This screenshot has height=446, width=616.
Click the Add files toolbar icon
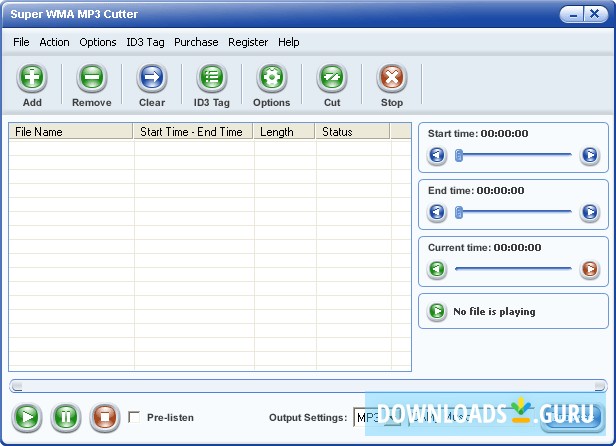click(32, 77)
